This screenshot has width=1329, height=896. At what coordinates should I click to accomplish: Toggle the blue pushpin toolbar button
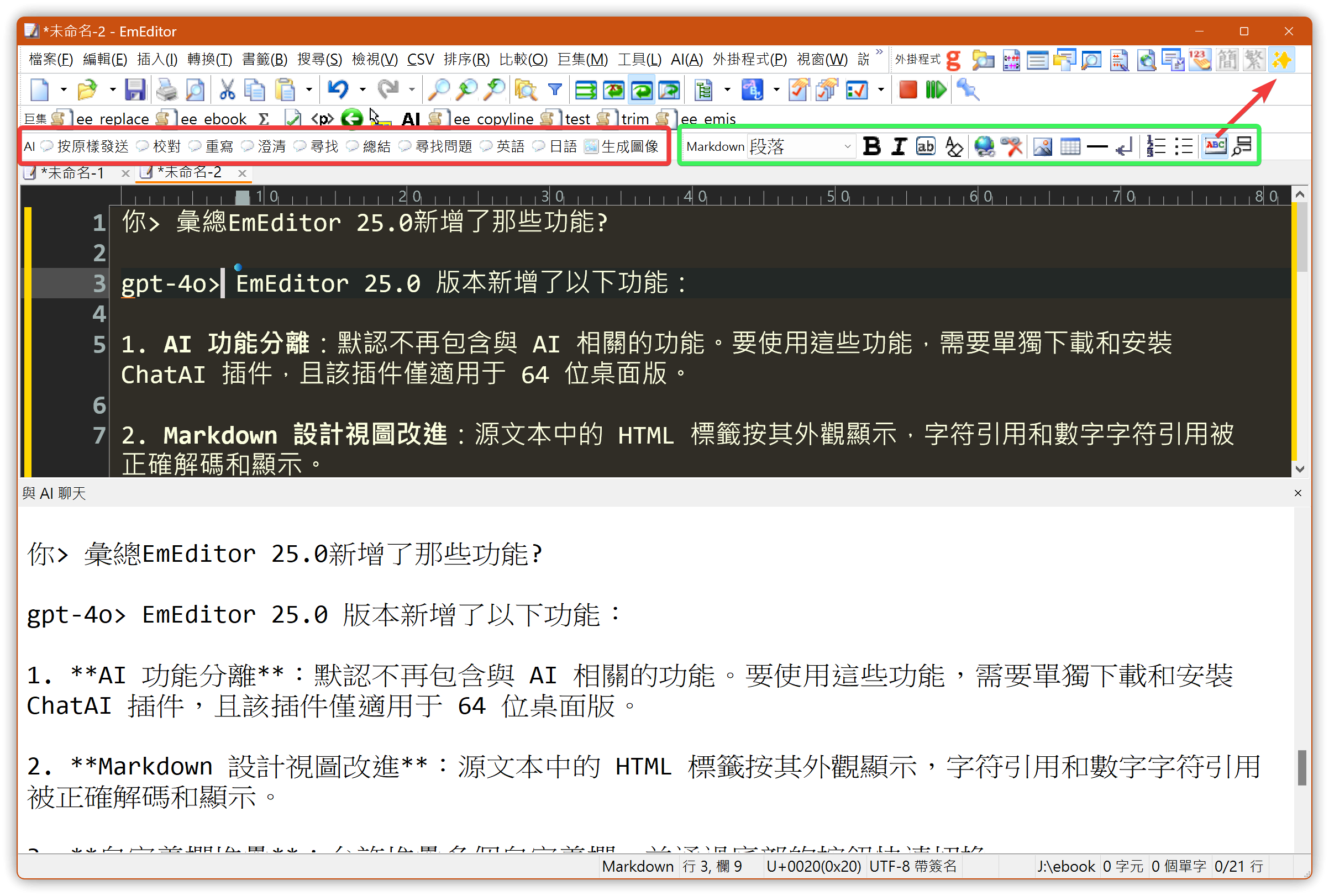(x=967, y=89)
